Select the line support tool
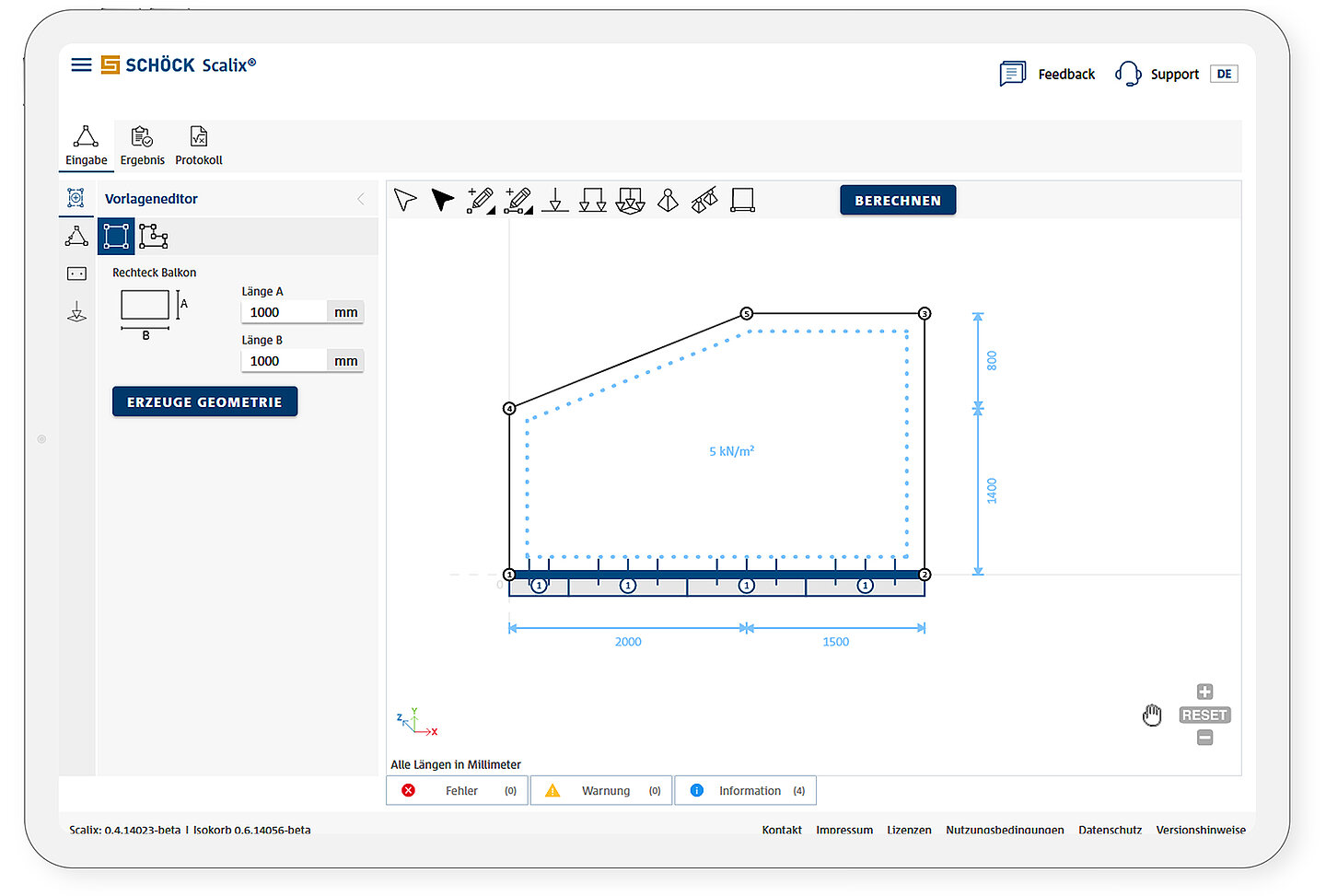 [x=704, y=200]
